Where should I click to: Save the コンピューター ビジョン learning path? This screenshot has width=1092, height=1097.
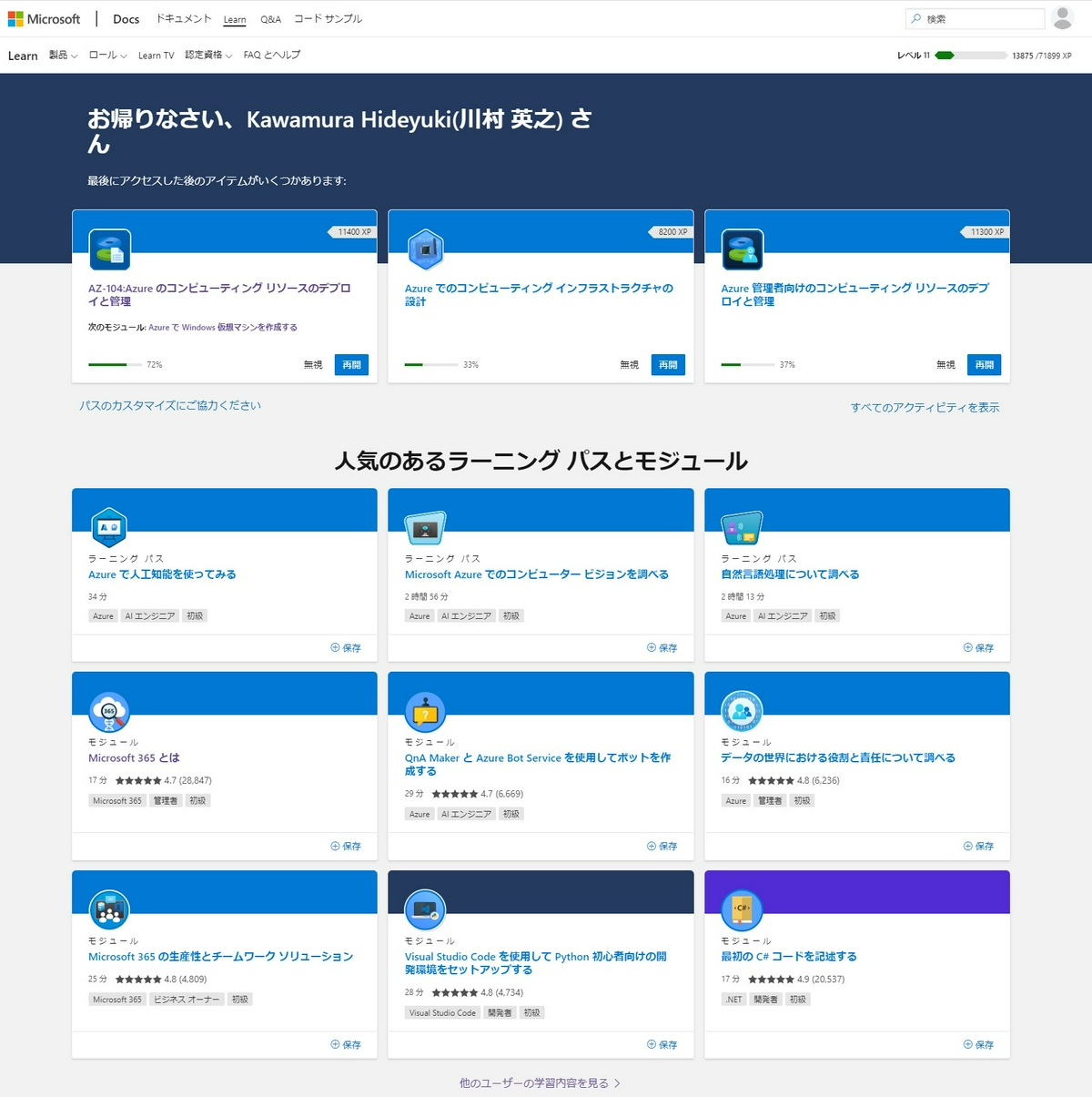(x=662, y=648)
